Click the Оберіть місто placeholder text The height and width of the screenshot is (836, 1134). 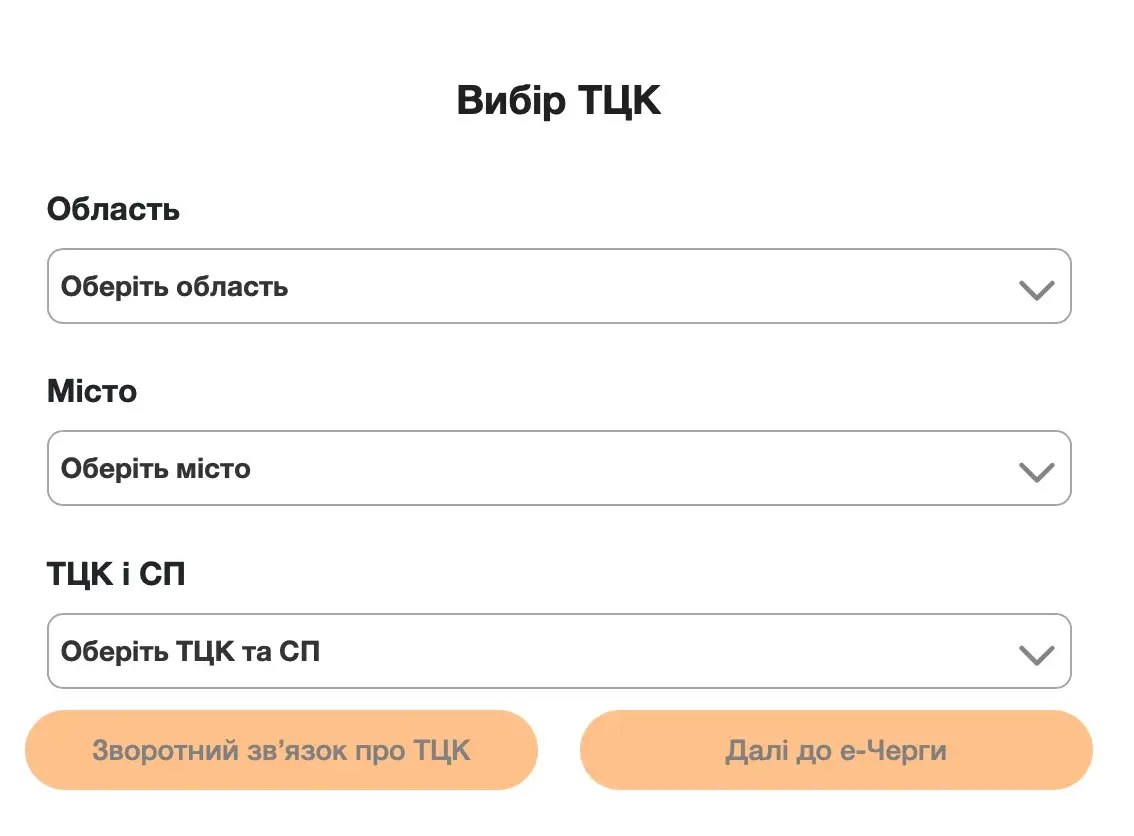156,469
